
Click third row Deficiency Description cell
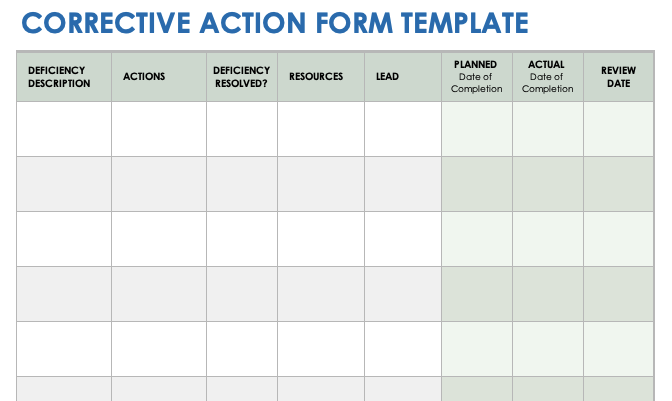(x=64, y=239)
